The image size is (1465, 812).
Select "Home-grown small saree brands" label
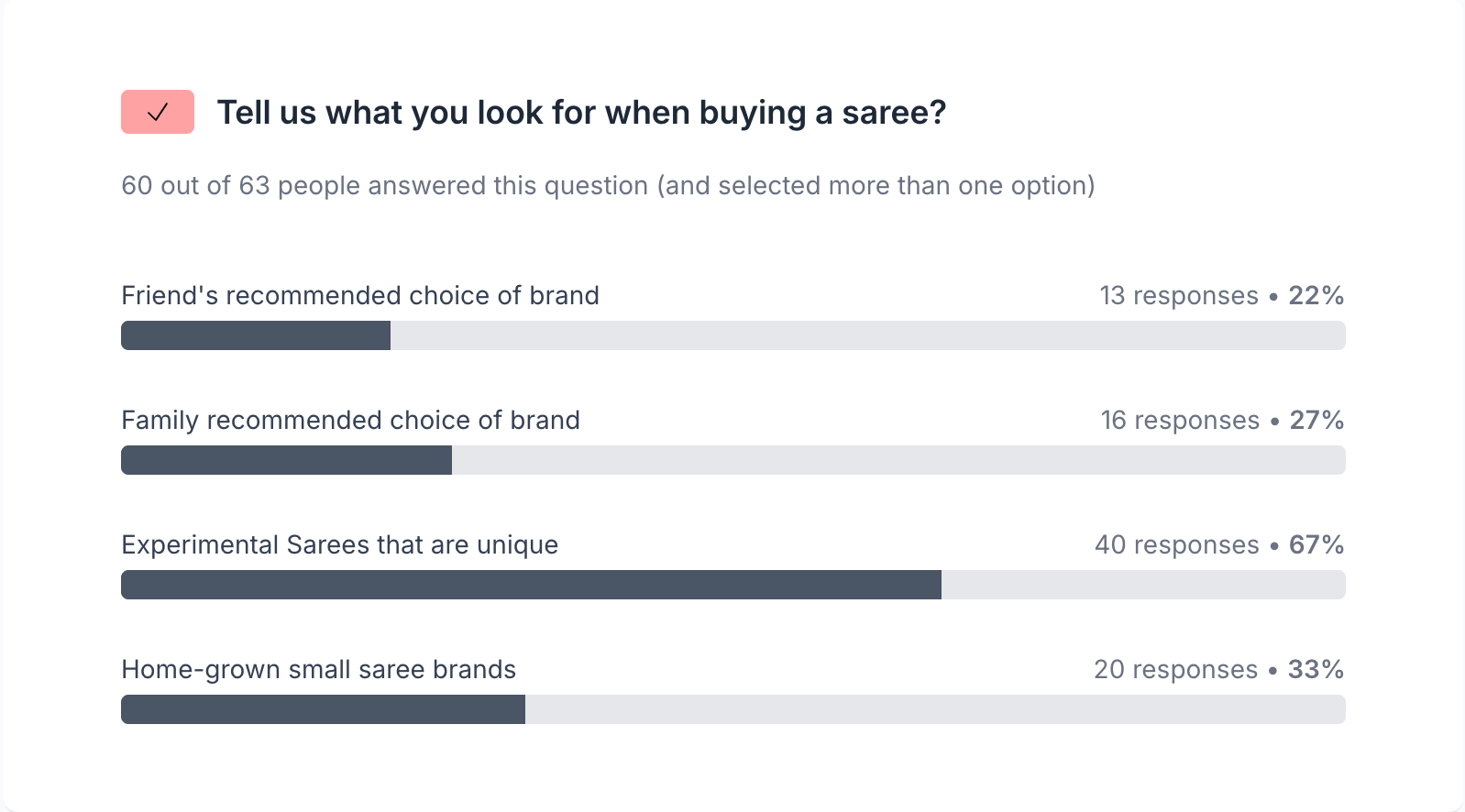point(318,669)
